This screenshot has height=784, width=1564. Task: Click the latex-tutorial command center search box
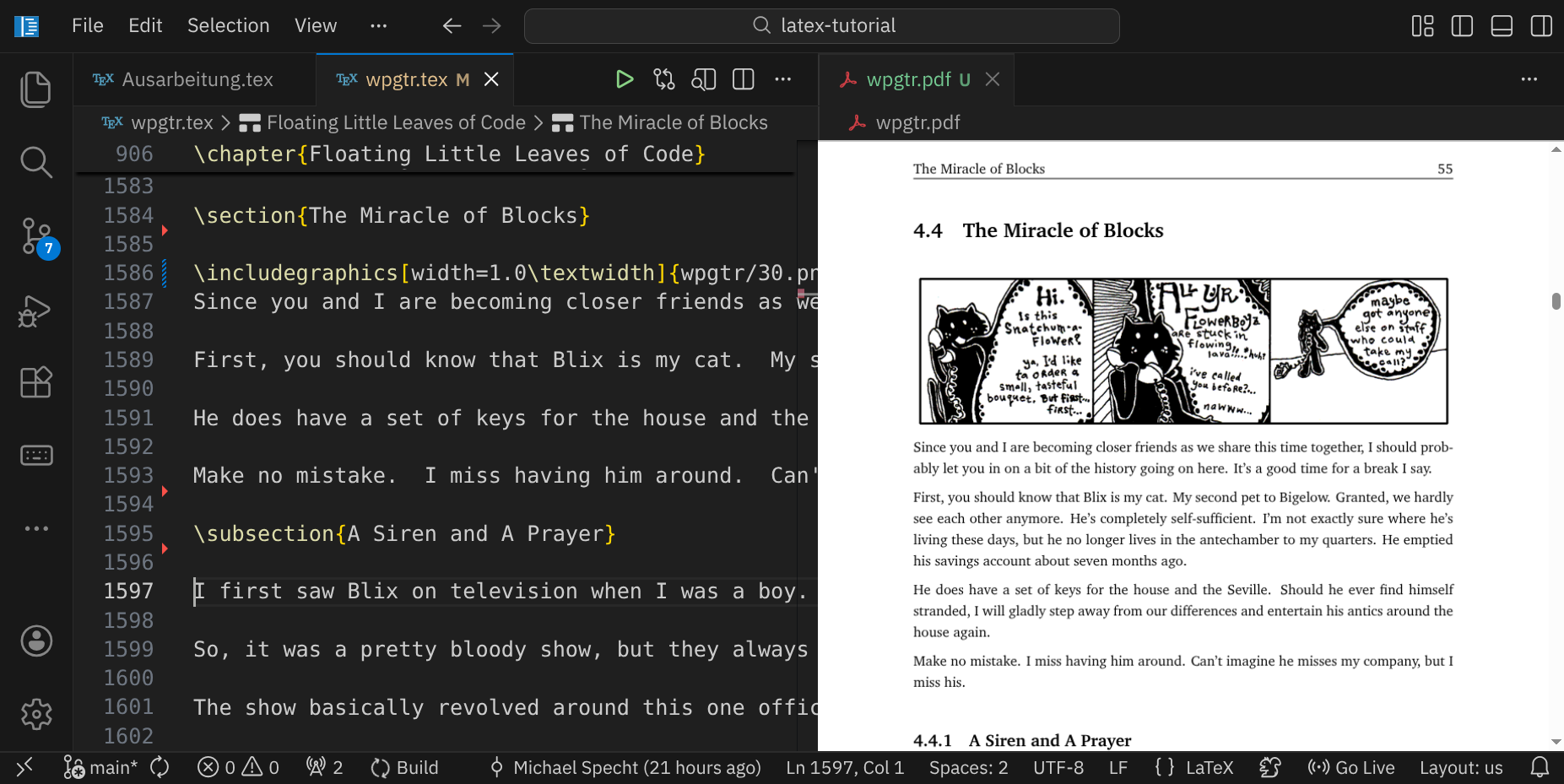821,26
